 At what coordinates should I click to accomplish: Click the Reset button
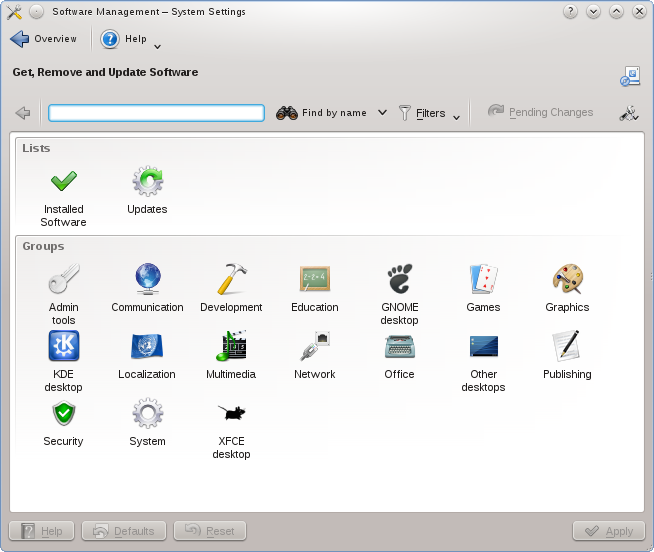(x=210, y=531)
